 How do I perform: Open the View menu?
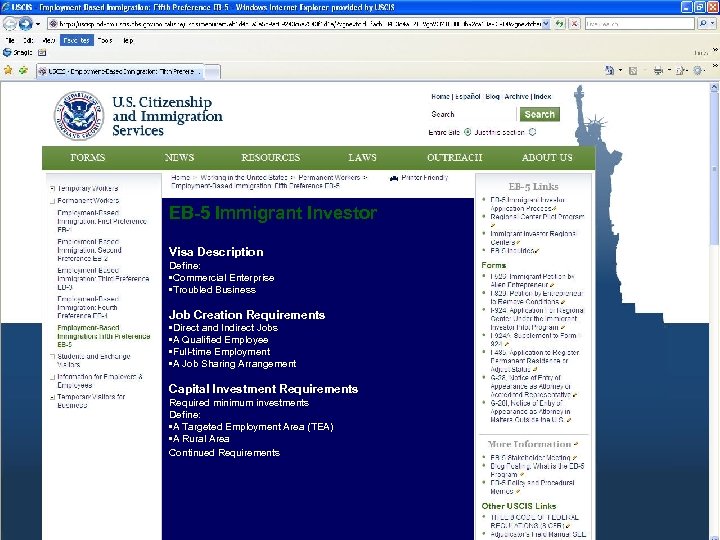click(x=49, y=40)
